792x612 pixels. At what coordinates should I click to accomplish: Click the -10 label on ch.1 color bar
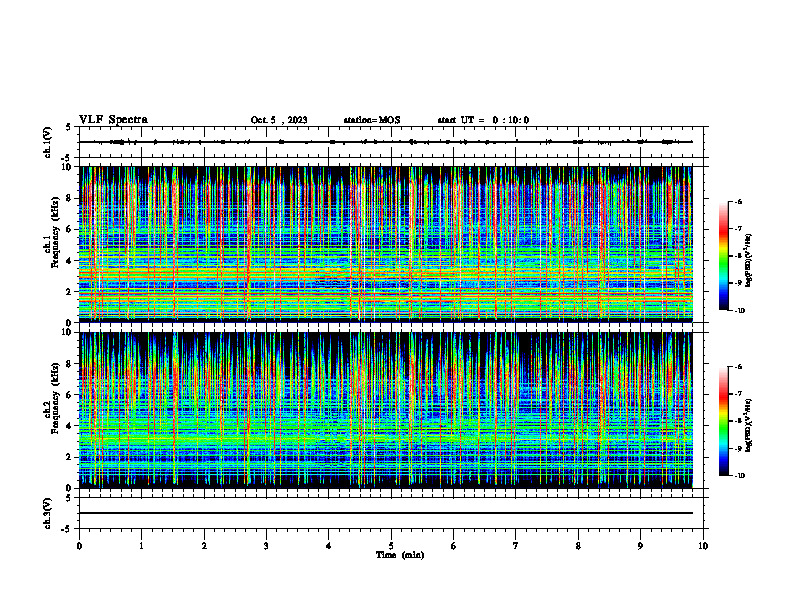tap(739, 311)
